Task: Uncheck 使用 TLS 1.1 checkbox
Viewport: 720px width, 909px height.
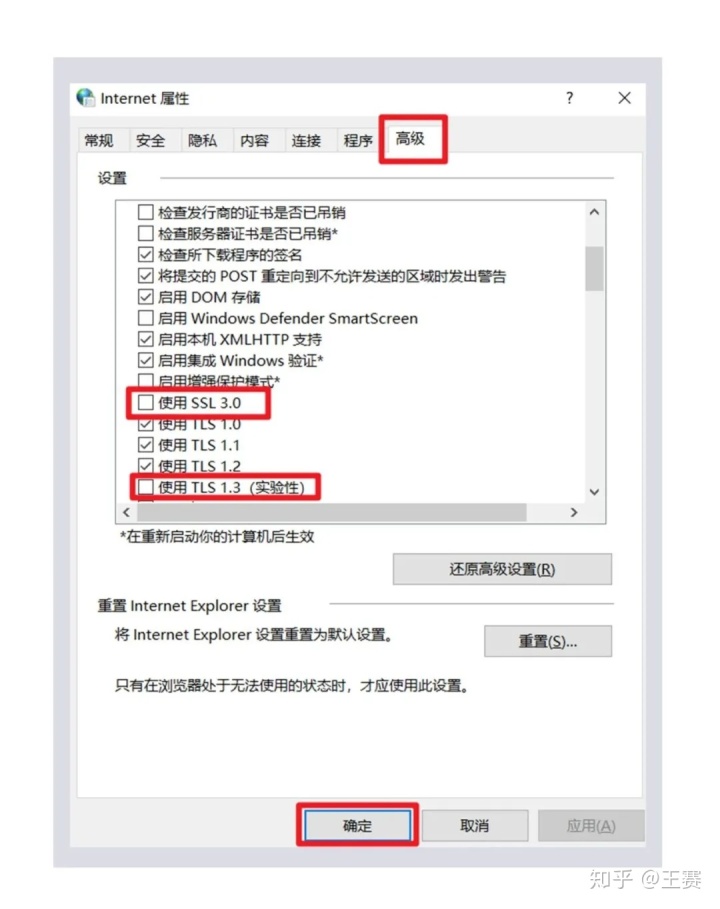Action: [x=146, y=445]
